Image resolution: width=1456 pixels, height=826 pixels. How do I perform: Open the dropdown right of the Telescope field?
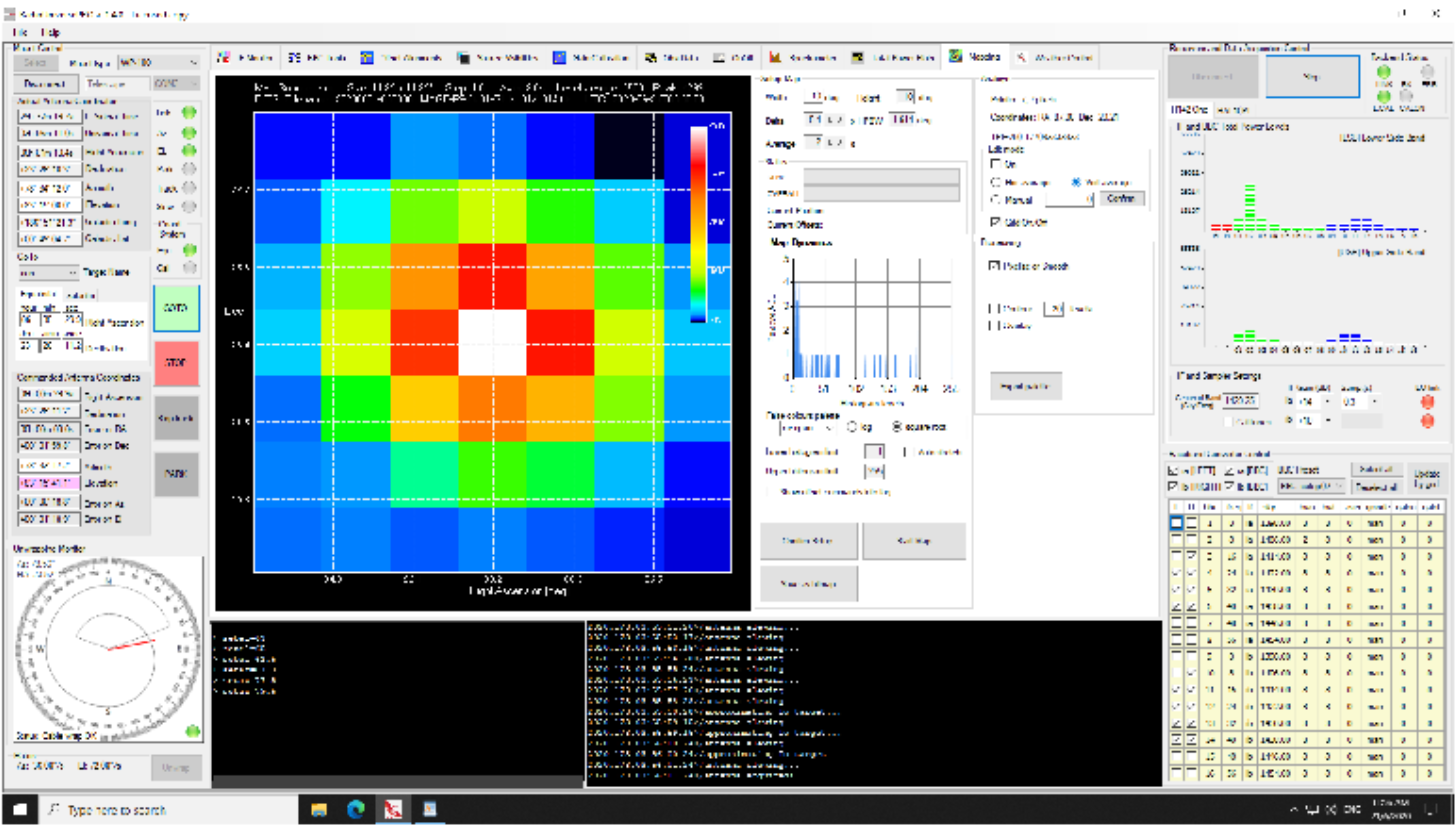175,84
